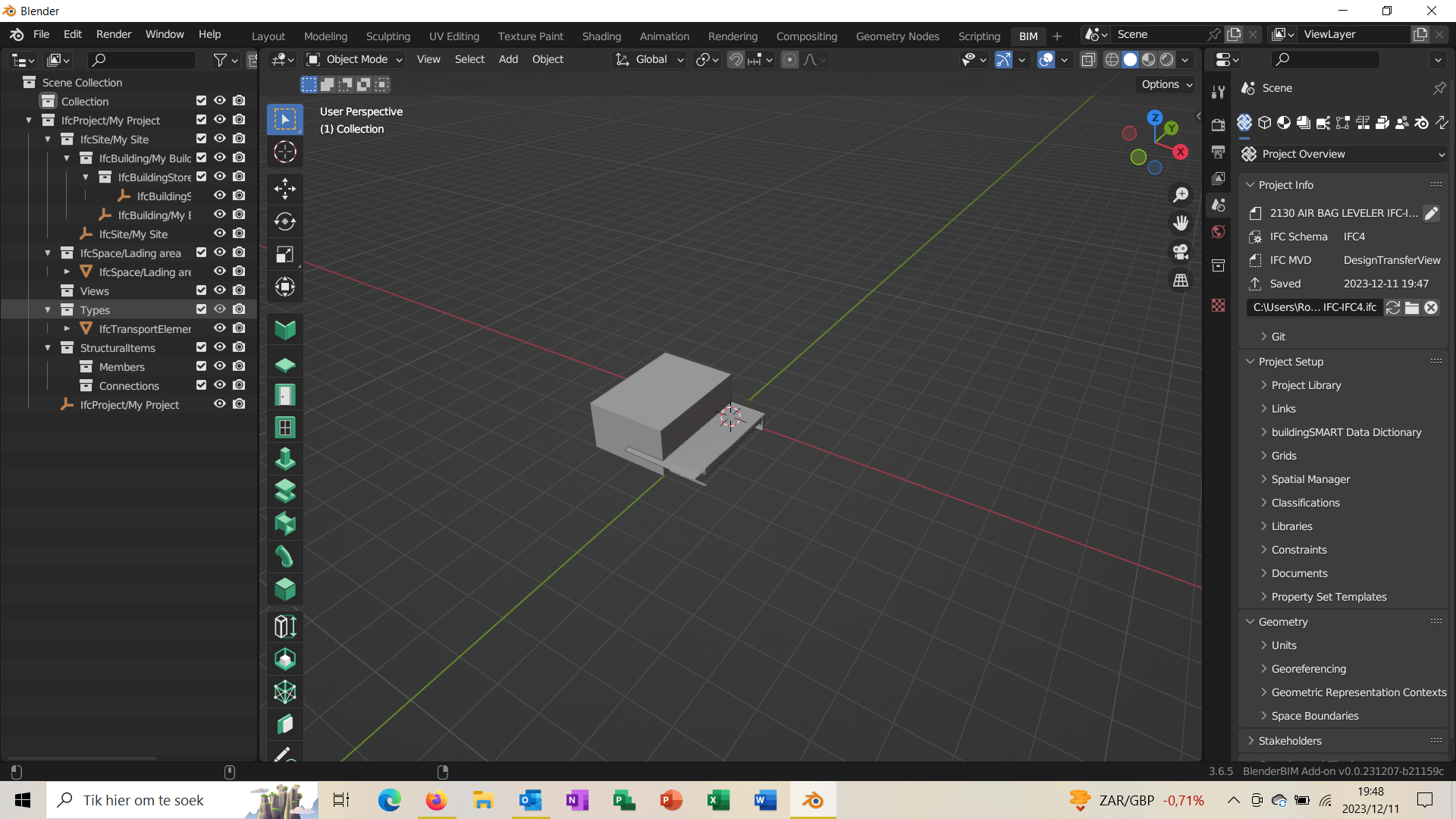Open the Object Mode dropdown
Image resolution: width=1456 pixels, height=819 pixels.
coord(354,59)
